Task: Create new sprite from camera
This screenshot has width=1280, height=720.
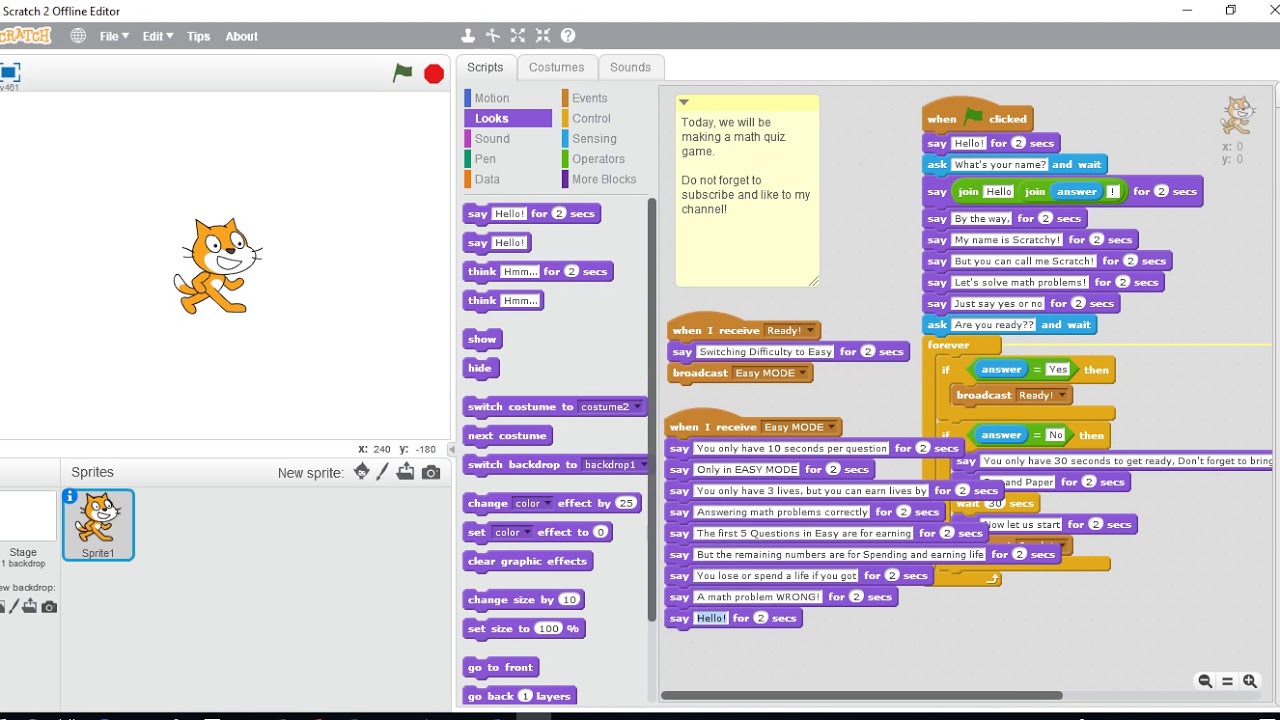Action: pos(431,472)
